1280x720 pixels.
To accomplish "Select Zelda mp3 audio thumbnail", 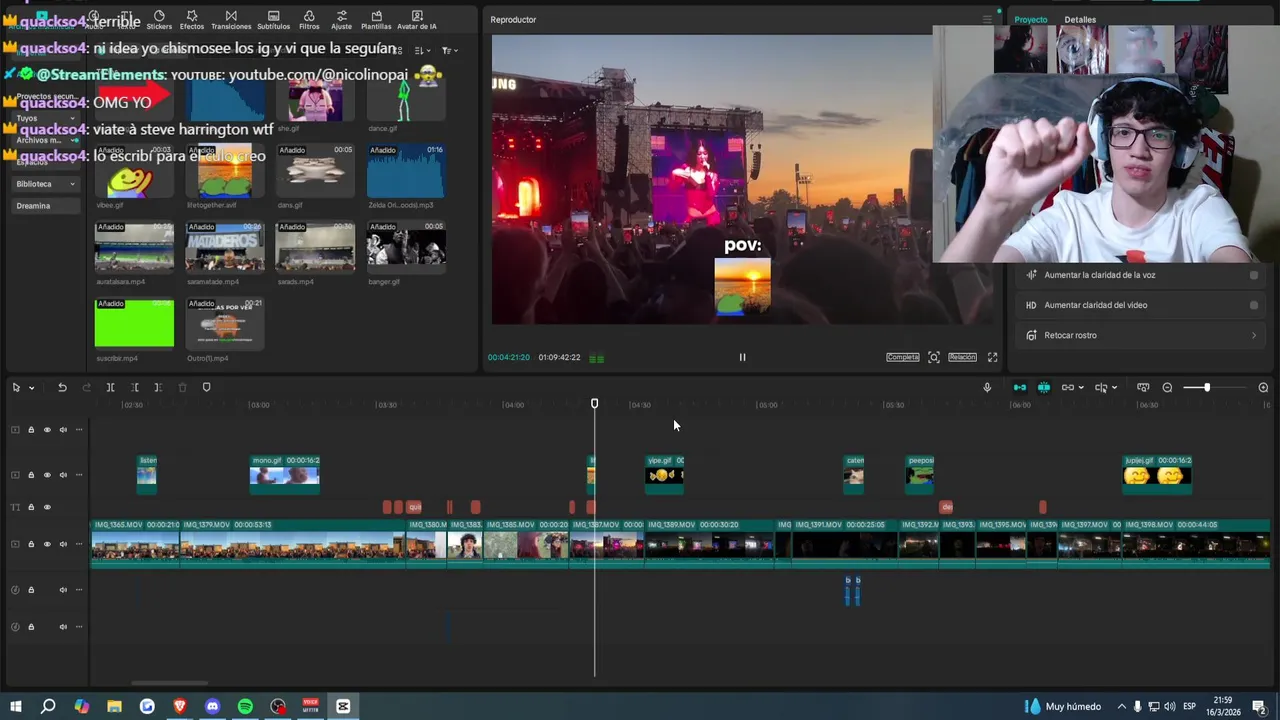I will coord(406,172).
